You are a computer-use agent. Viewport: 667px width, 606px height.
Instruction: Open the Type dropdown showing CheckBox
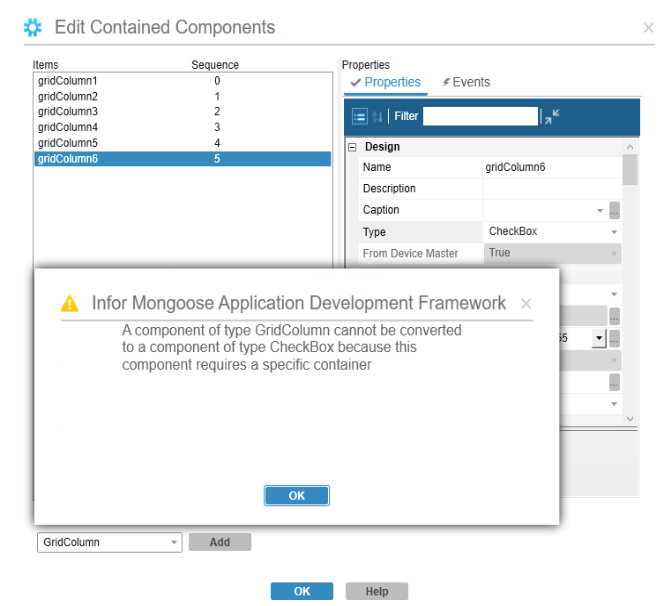[x=614, y=232]
